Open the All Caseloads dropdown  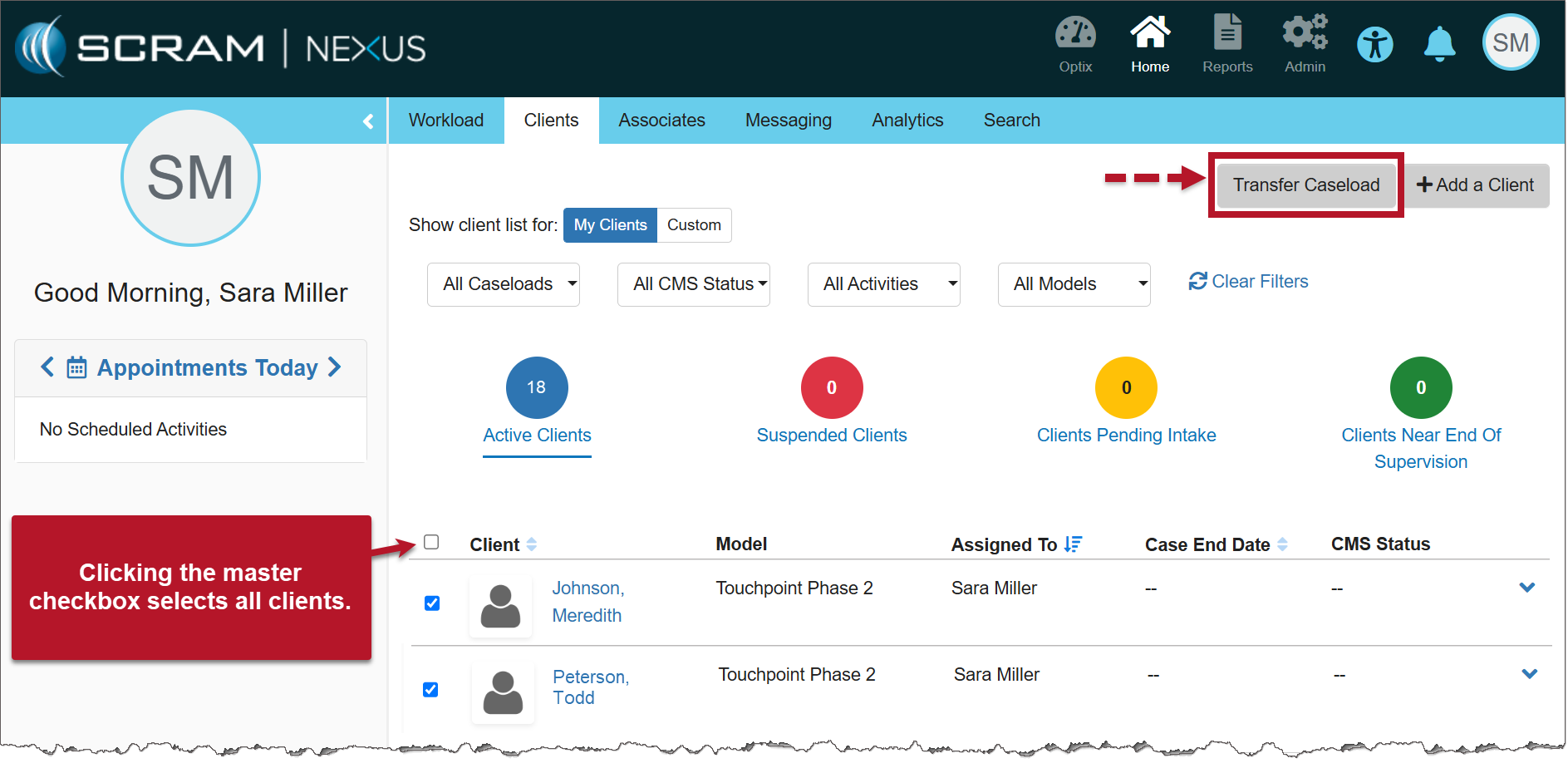(503, 284)
